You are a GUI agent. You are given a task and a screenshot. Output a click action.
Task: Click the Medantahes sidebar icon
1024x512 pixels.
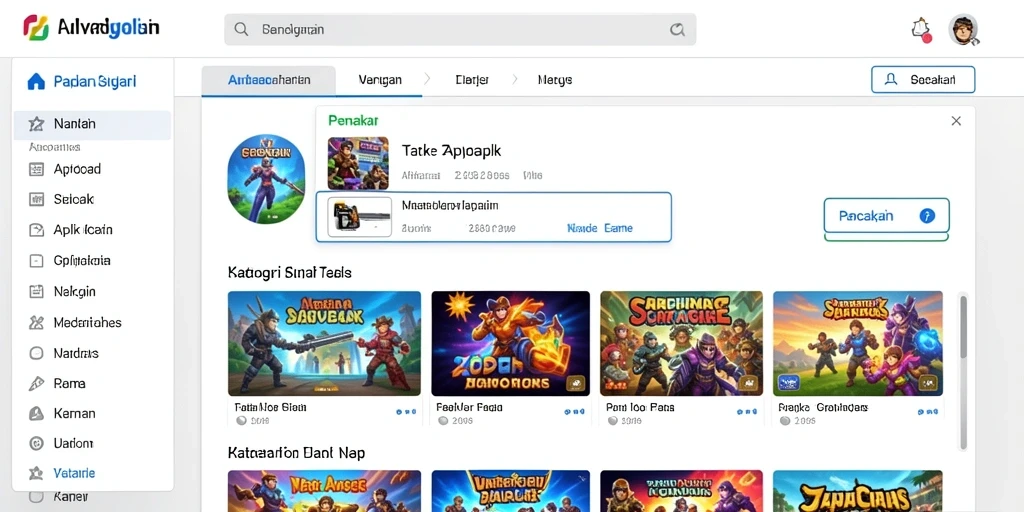coord(37,322)
